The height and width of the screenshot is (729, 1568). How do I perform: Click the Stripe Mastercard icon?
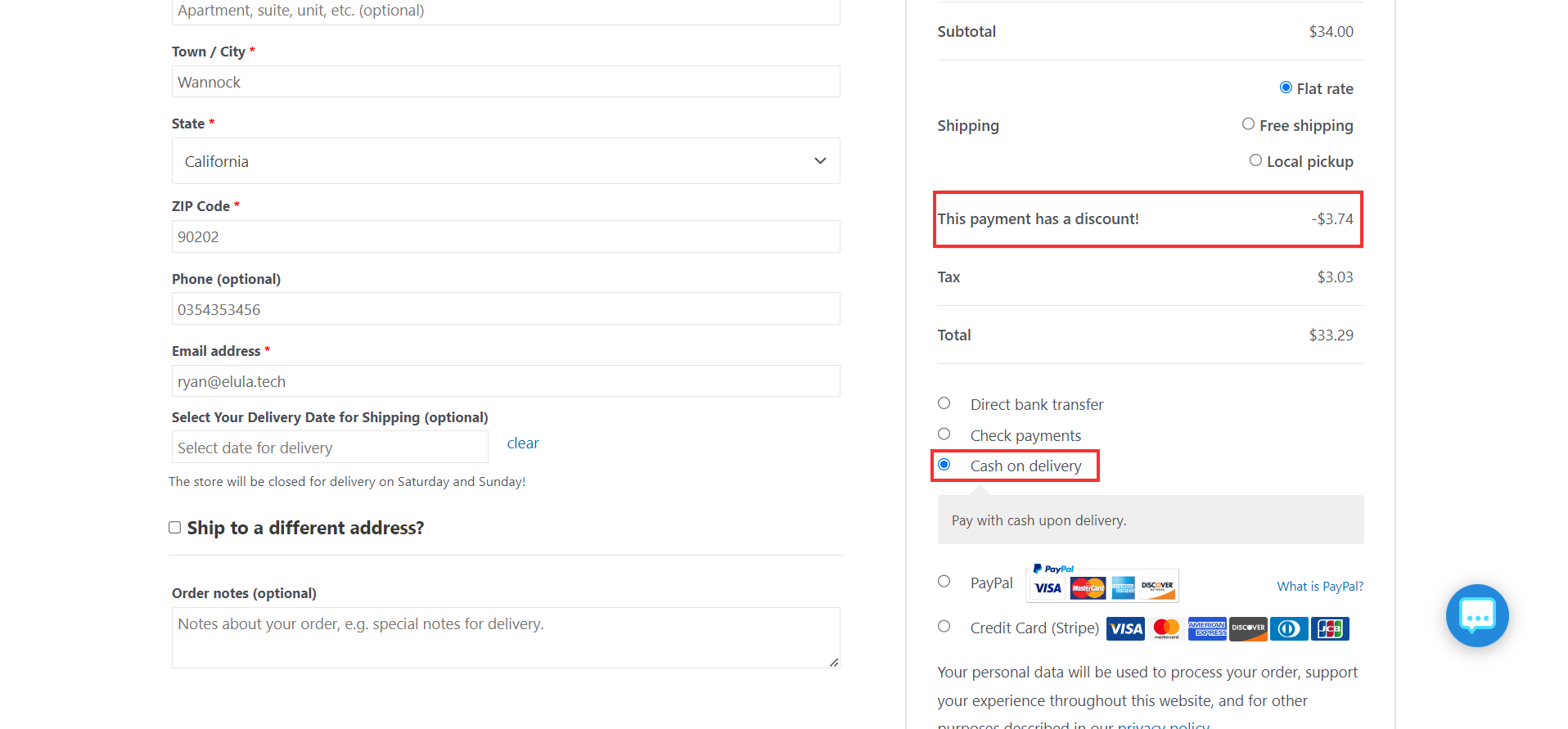(x=1166, y=628)
